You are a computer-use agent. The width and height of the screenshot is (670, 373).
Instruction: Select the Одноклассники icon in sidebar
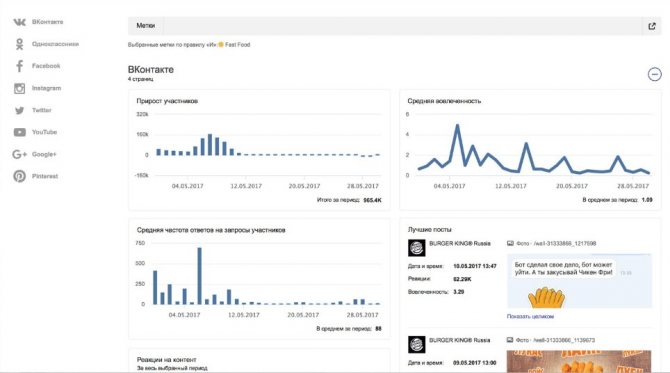click(x=19, y=44)
